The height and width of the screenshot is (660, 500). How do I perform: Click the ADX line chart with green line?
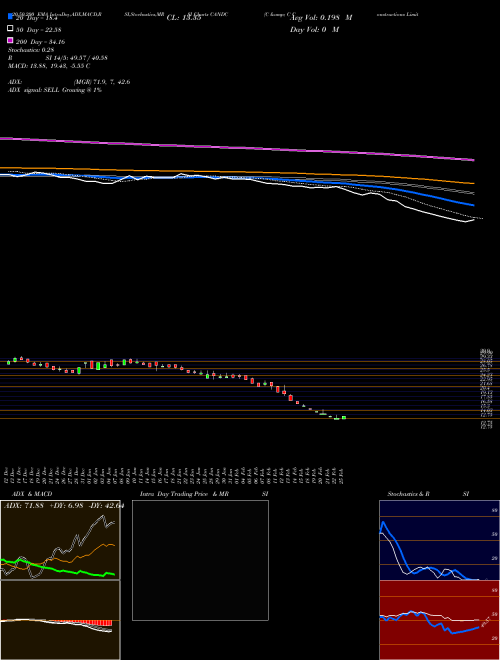click(x=60, y=540)
